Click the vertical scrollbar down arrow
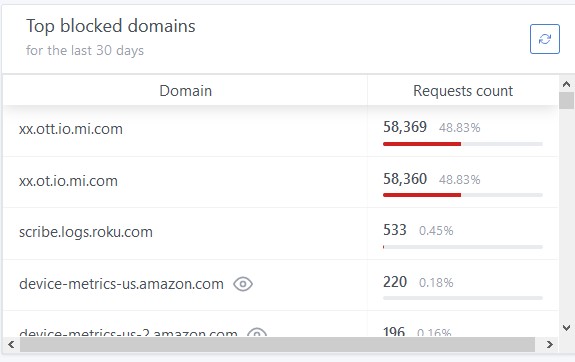Viewport: 575px width, 362px height. (566, 328)
